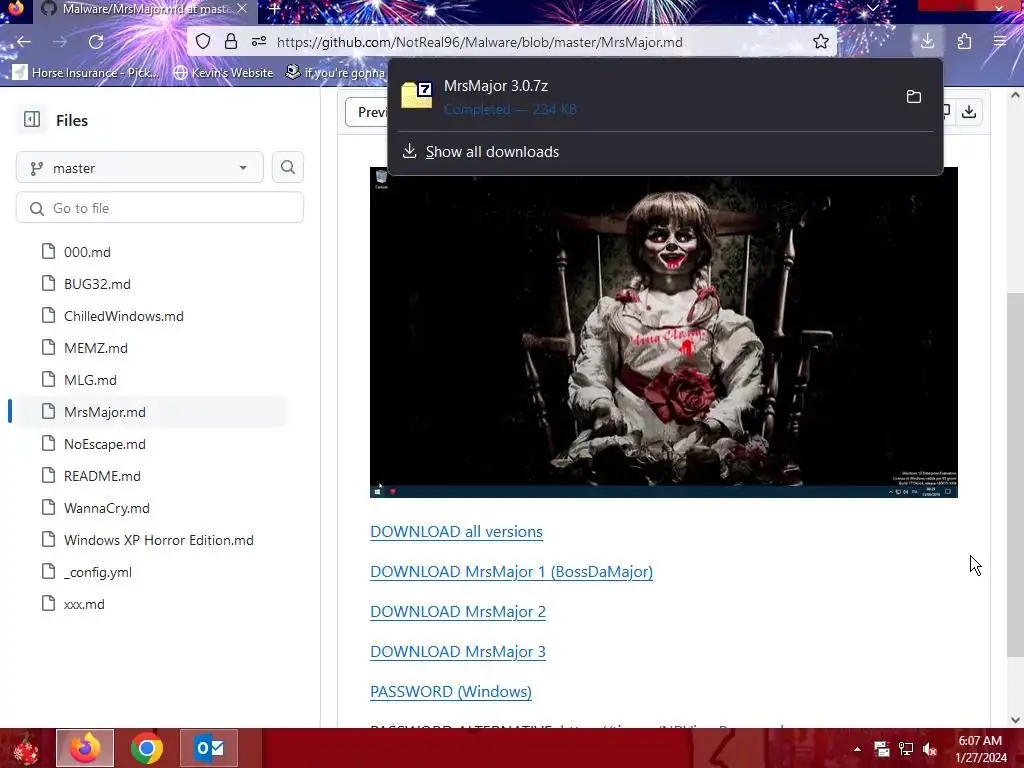Open the site permissions icon in address bar

click(259, 42)
